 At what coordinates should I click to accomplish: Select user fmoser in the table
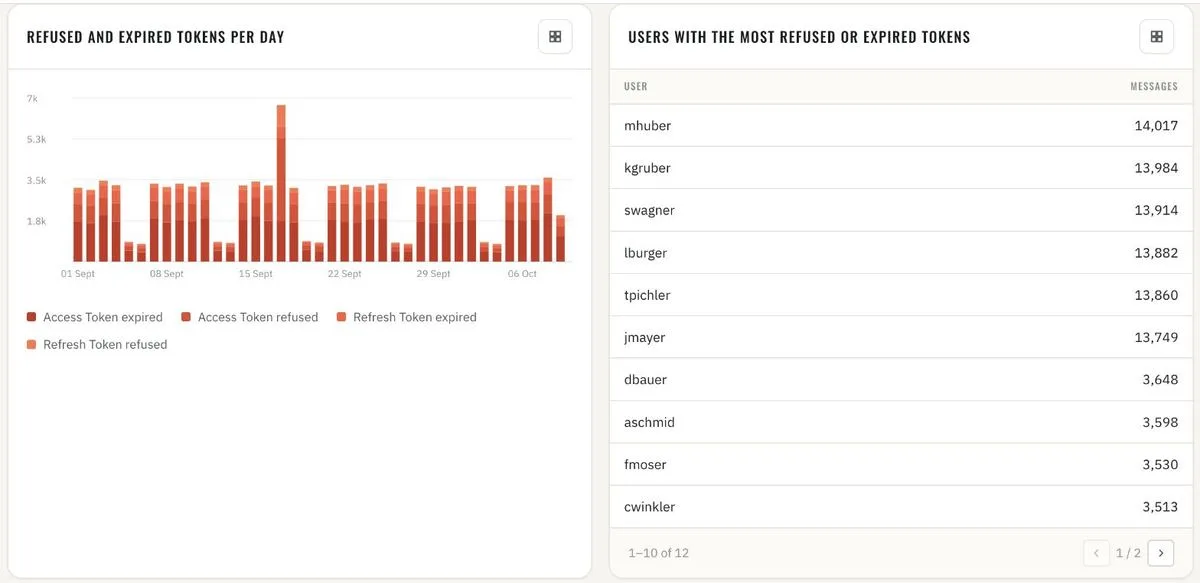point(645,465)
